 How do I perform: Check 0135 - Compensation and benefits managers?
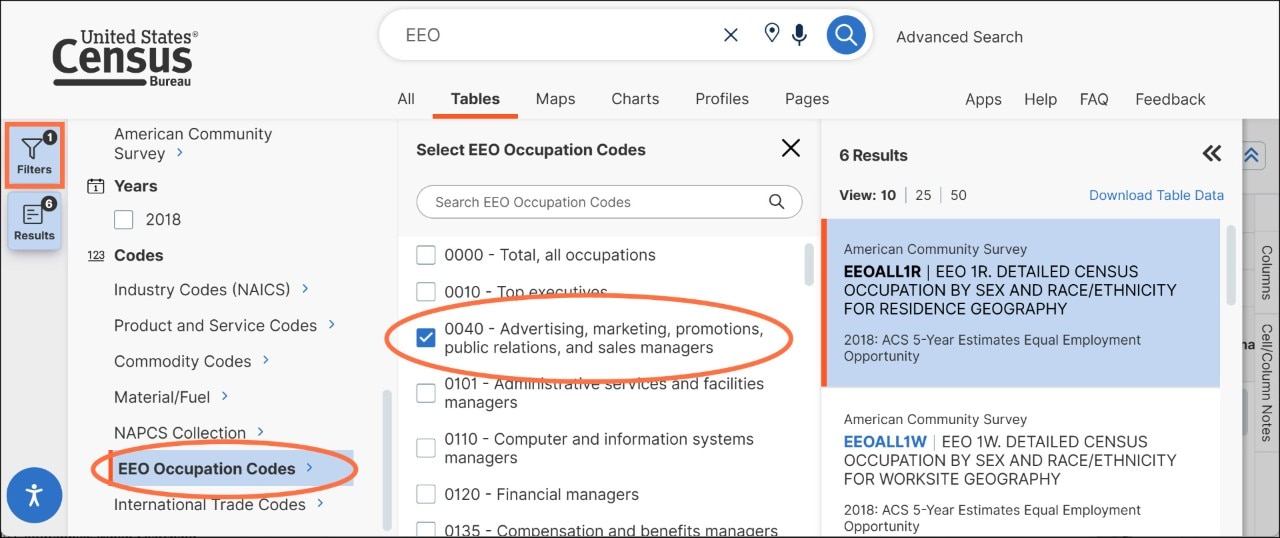tap(426, 529)
